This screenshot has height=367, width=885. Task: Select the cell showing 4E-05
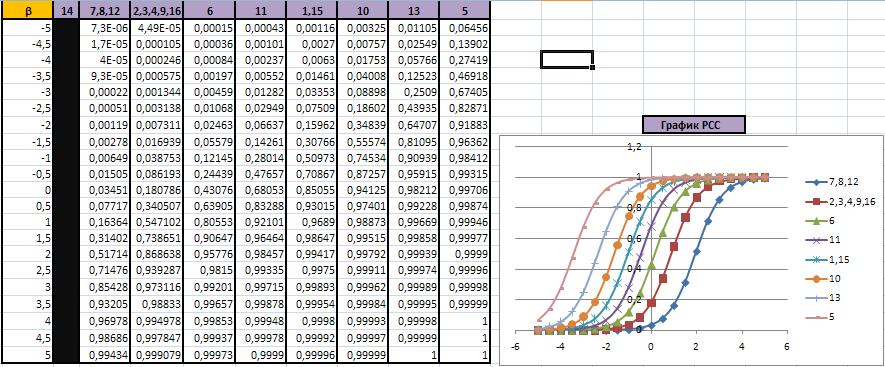point(105,59)
